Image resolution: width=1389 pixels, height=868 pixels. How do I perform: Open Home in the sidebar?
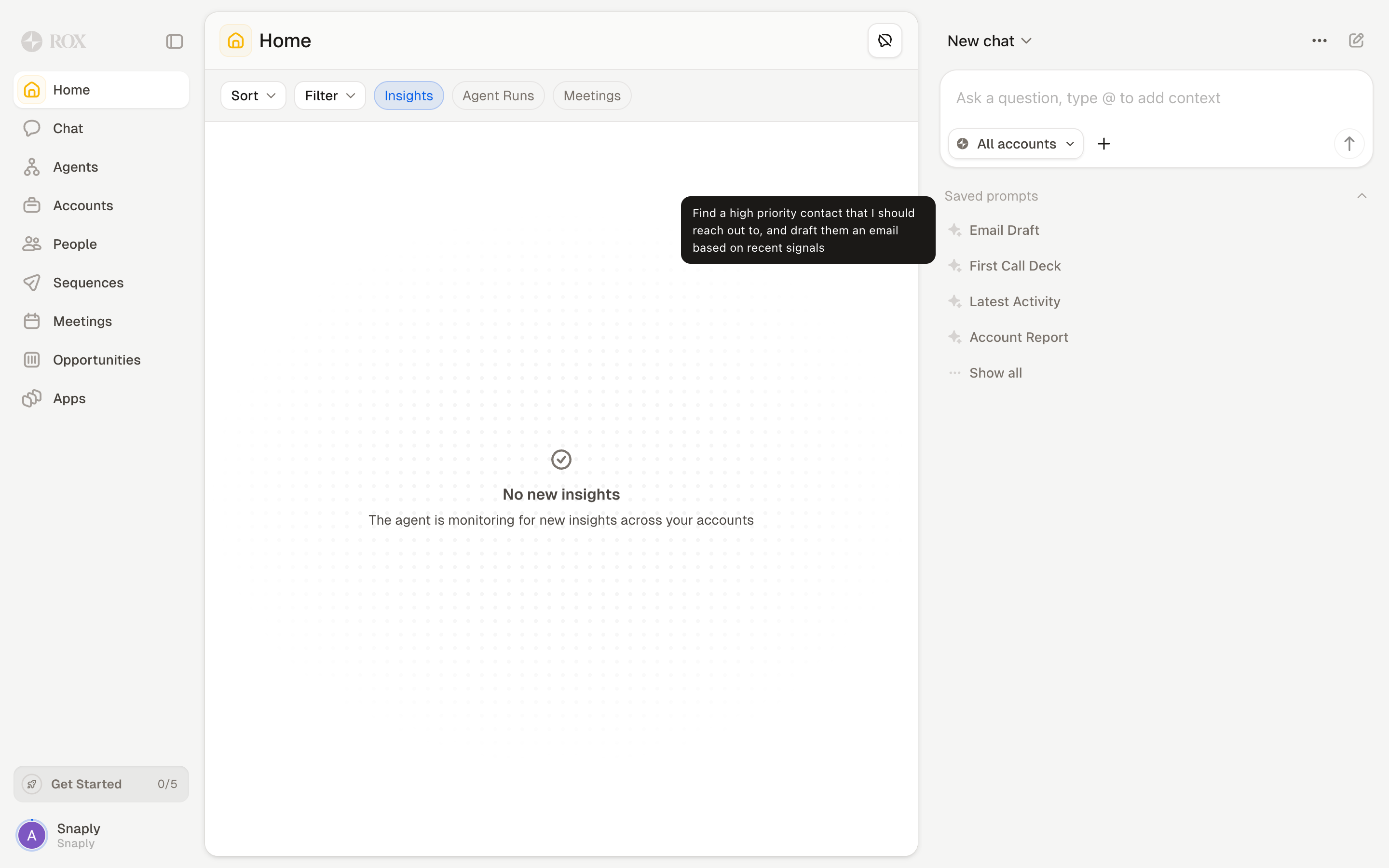coord(101,90)
